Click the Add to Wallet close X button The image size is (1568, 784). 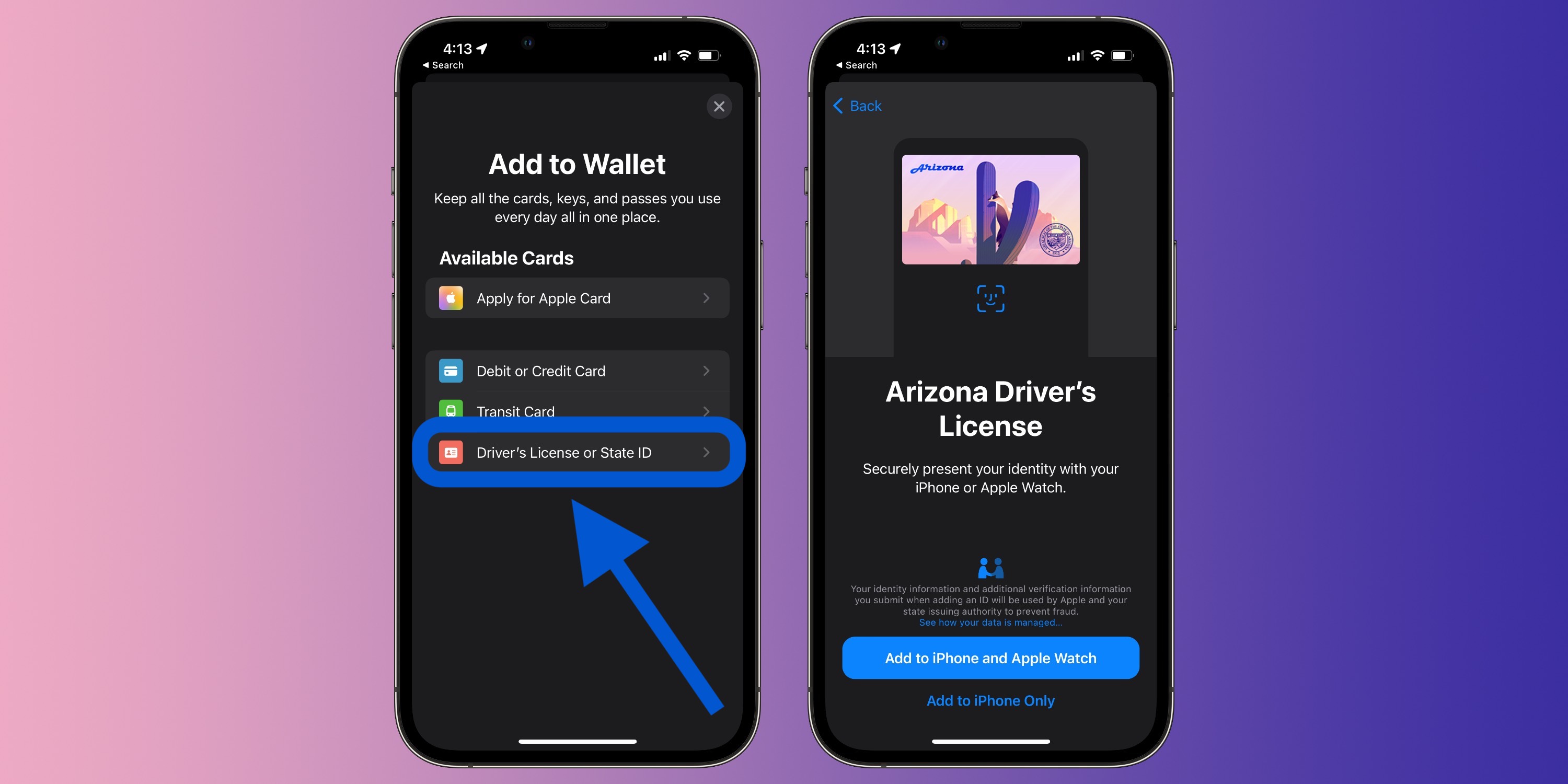719,107
